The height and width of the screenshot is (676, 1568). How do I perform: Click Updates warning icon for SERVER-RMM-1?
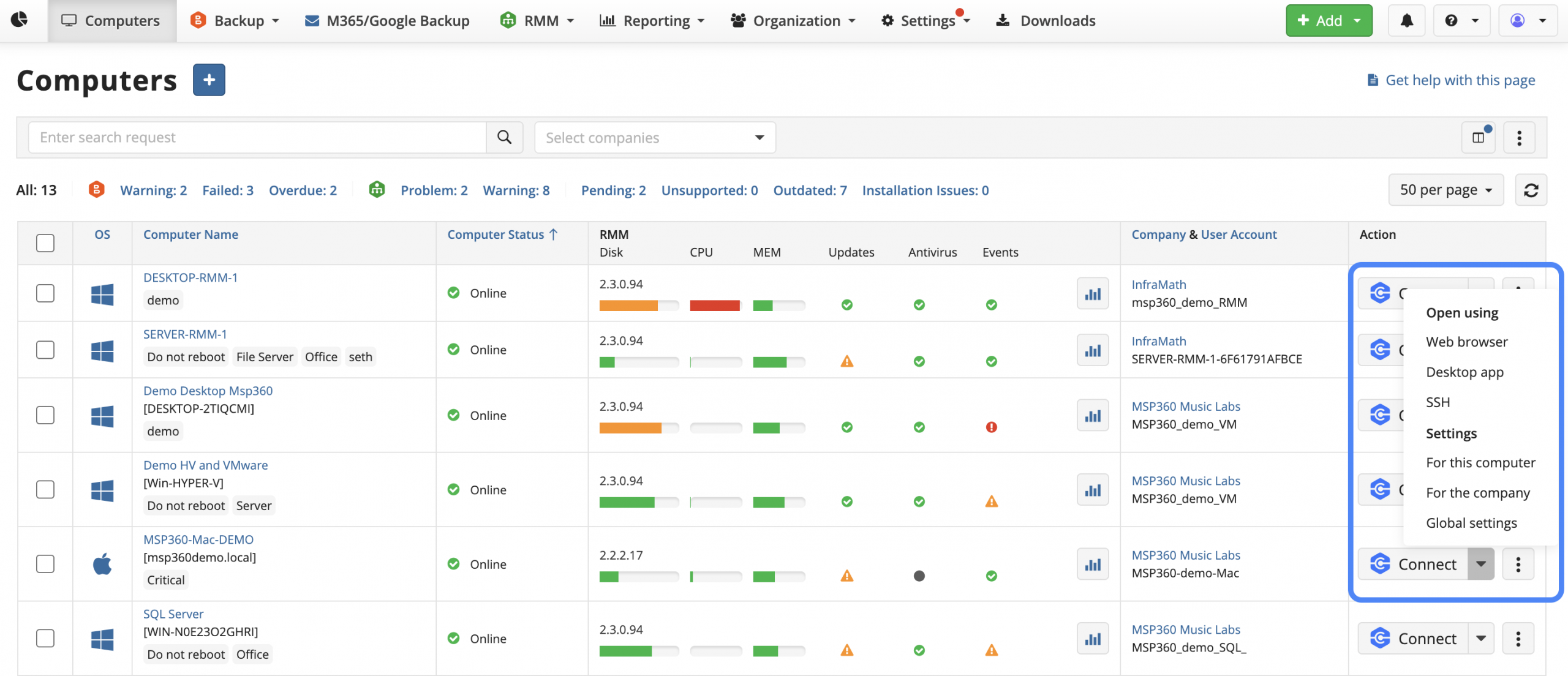(847, 361)
